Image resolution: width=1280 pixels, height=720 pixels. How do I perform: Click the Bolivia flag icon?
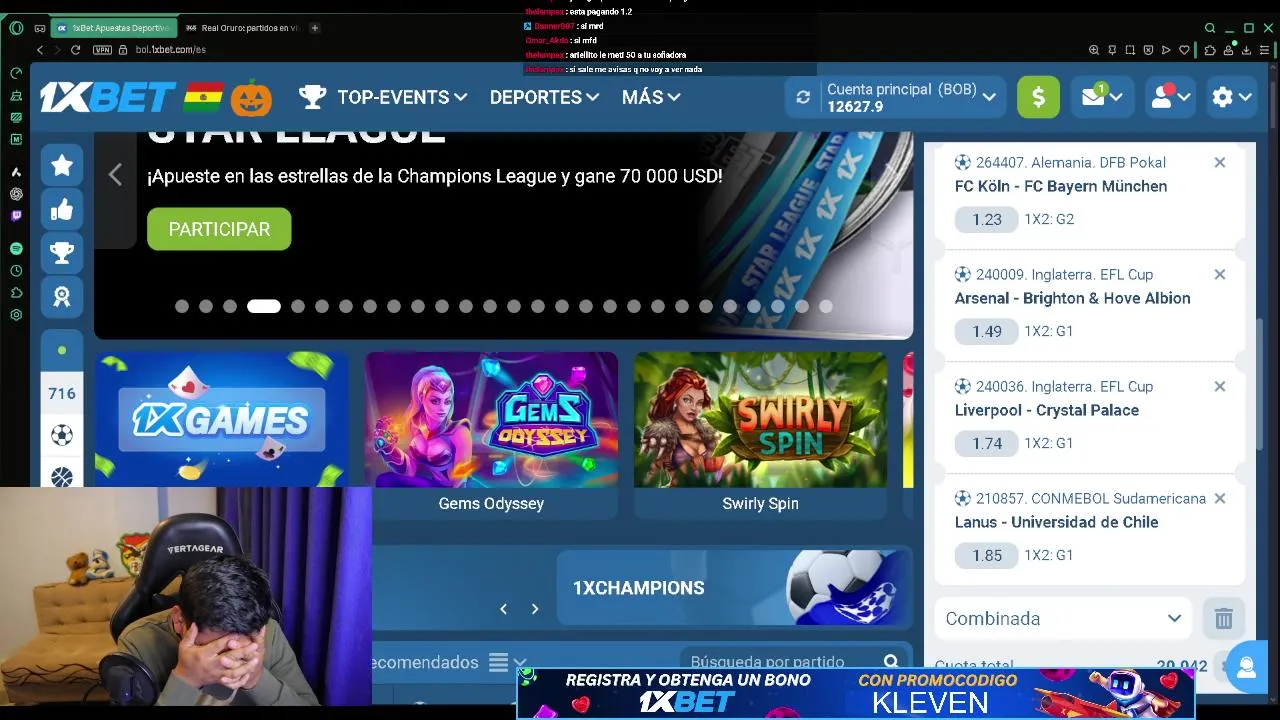(203, 97)
